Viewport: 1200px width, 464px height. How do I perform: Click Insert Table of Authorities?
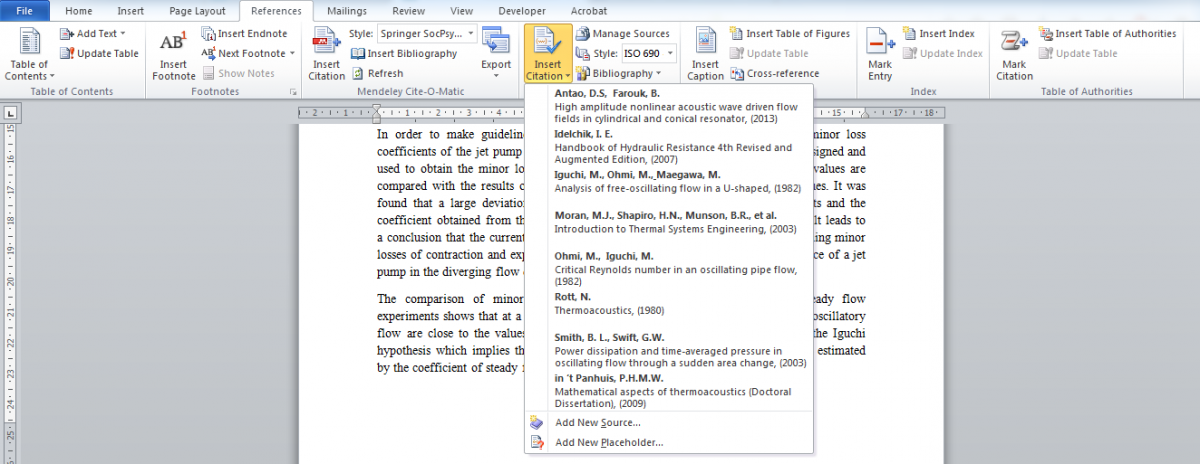(x=1108, y=34)
